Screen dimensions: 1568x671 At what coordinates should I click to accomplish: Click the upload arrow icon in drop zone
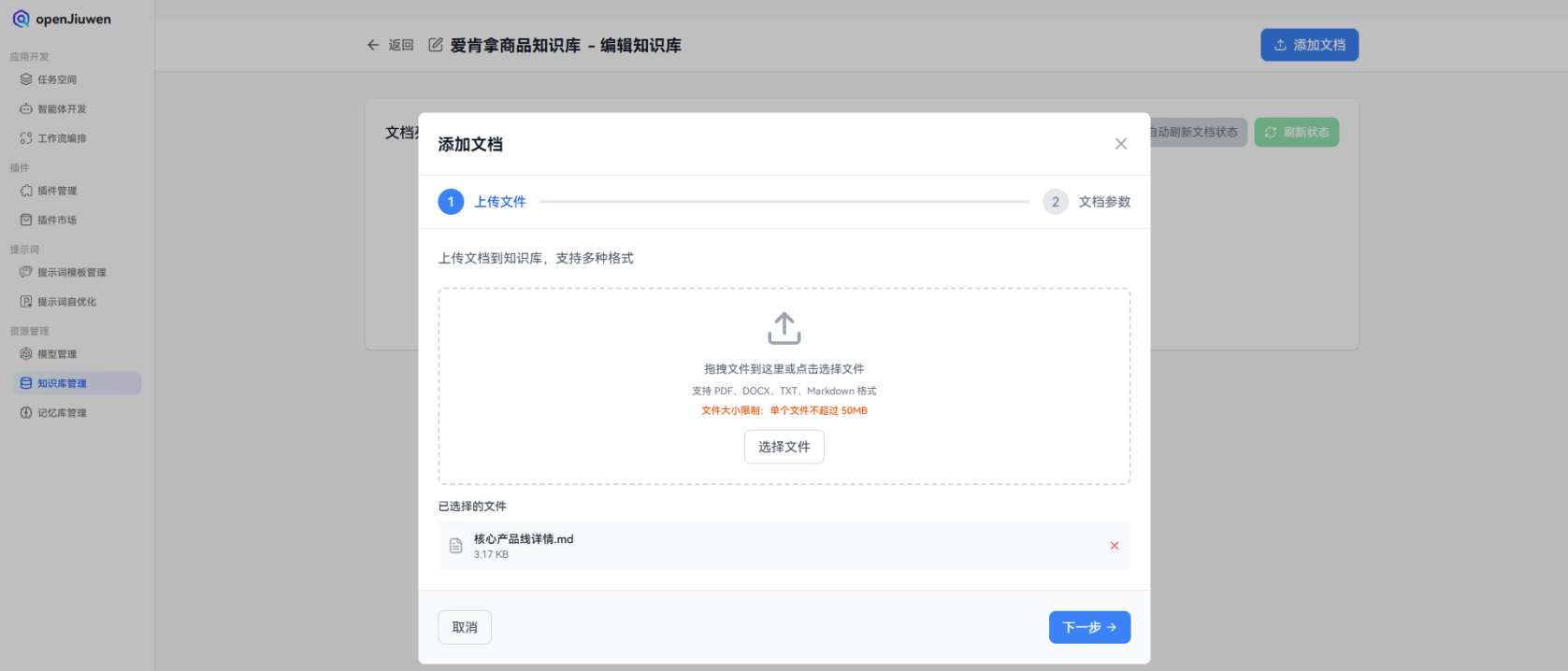(784, 329)
